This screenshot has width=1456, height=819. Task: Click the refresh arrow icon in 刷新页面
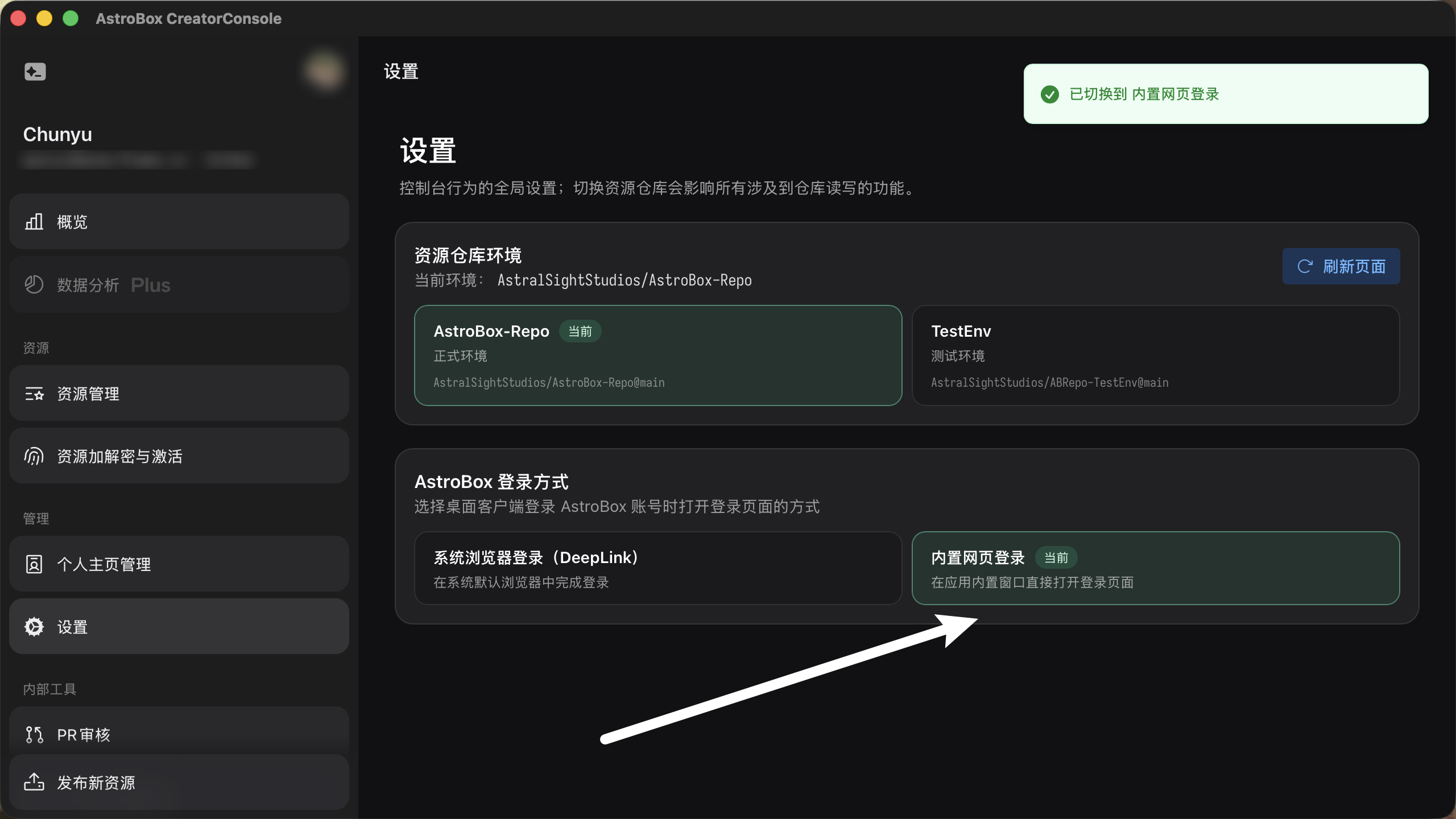tap(1305, 266)
